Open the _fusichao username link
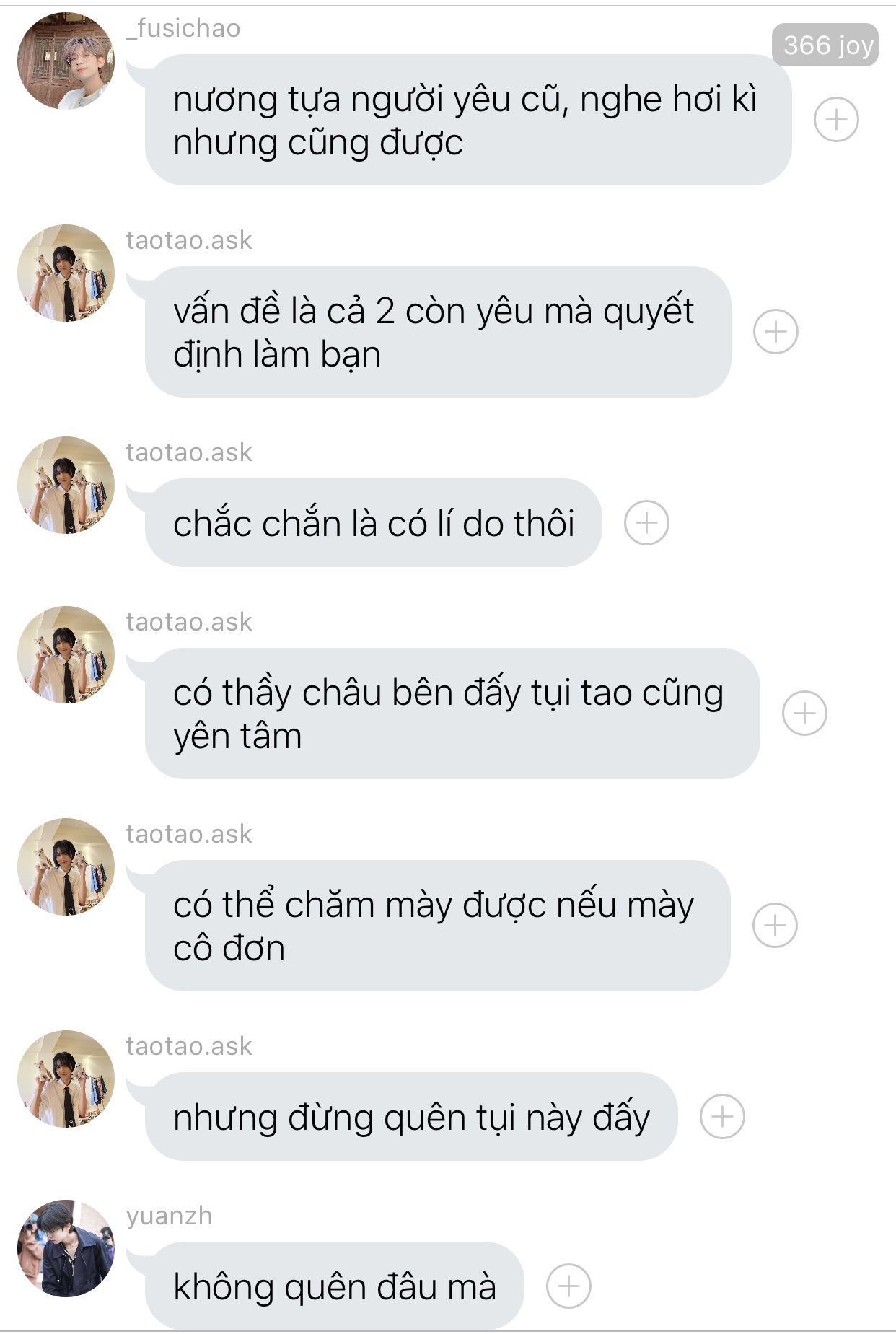 pos(183,28)
